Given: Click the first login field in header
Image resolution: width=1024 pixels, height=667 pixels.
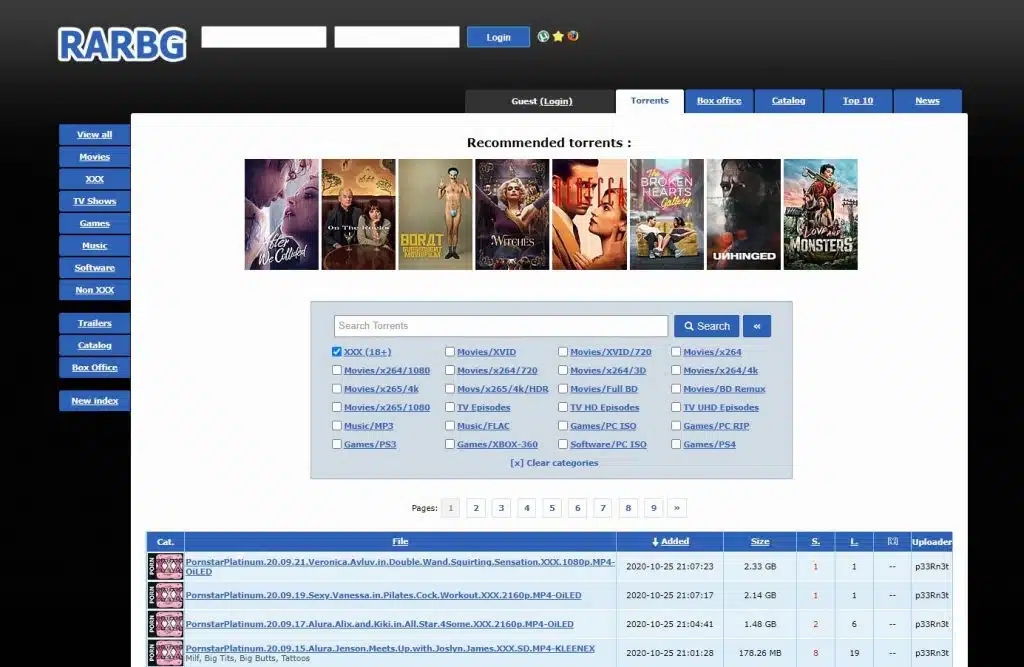Looking at the screenshot, I should click(x=264, y=37).
